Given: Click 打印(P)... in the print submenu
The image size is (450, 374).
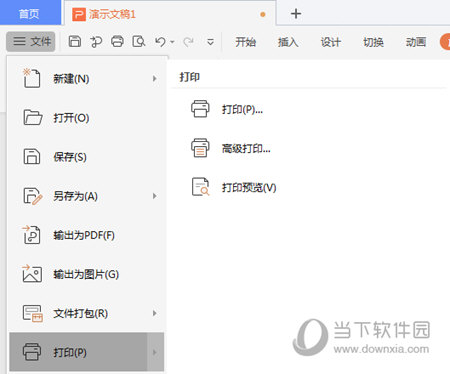Looking at the screenshot, I should pyautogui.click(x=242, y=109).
